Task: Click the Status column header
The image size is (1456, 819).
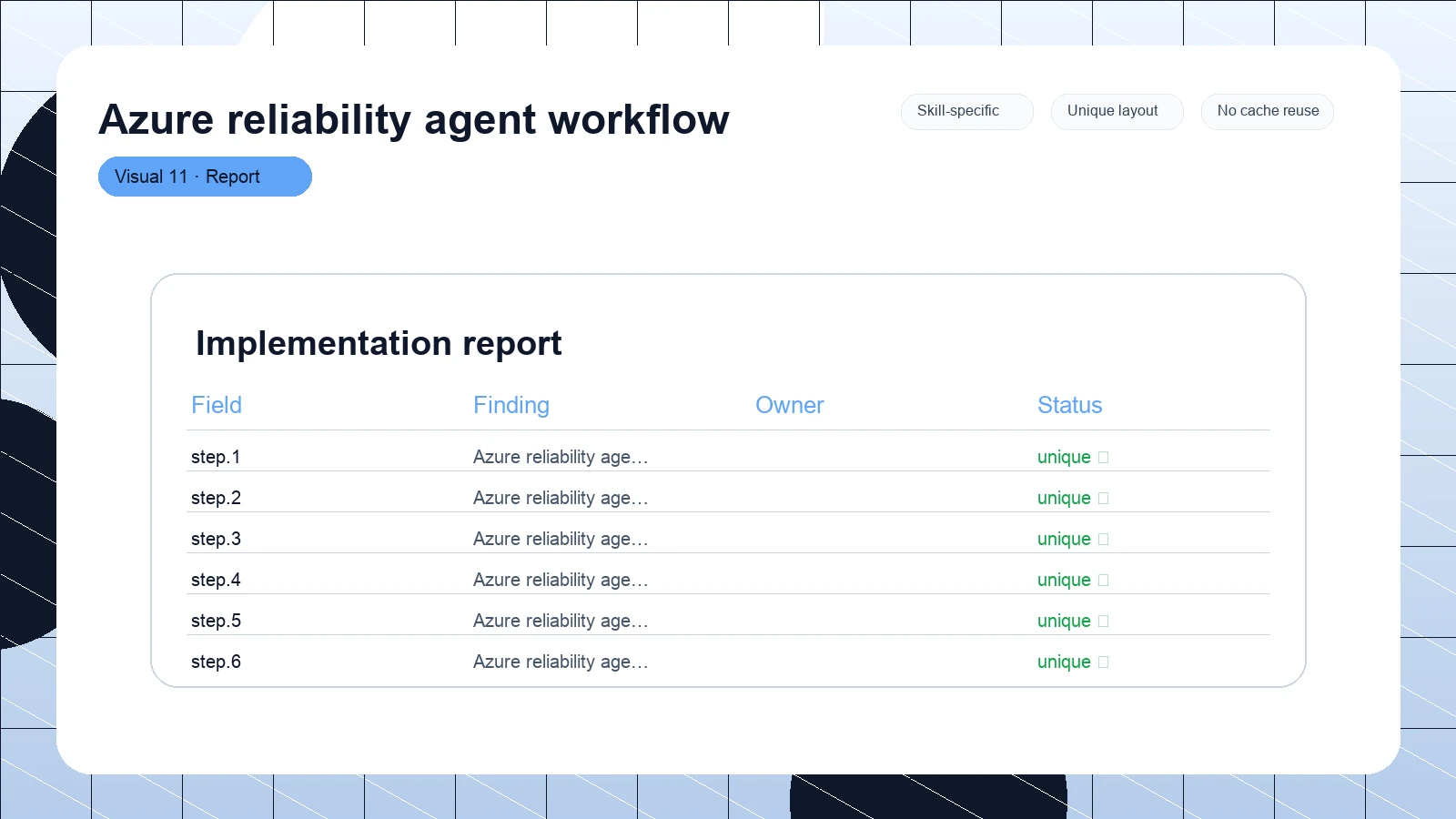Action: 1070,405
